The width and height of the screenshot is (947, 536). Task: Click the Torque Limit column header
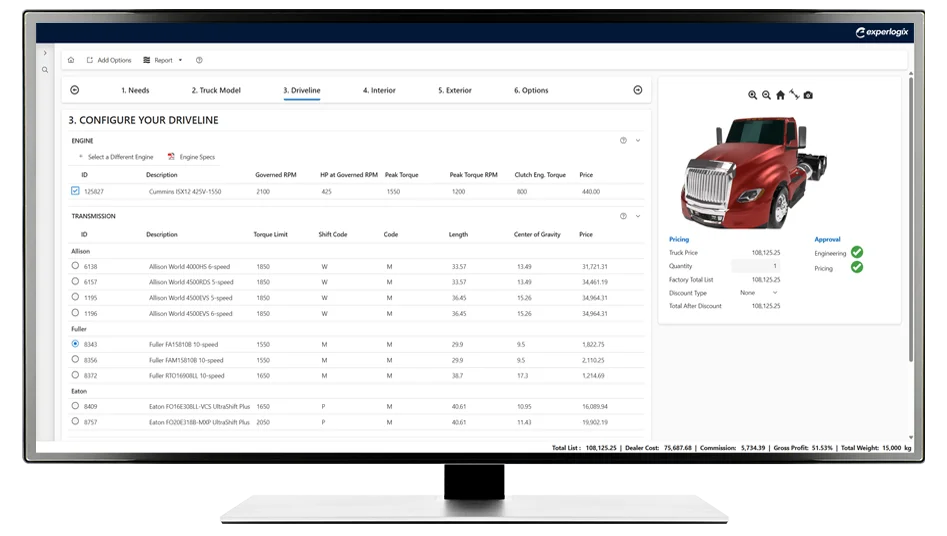[270, 234]
